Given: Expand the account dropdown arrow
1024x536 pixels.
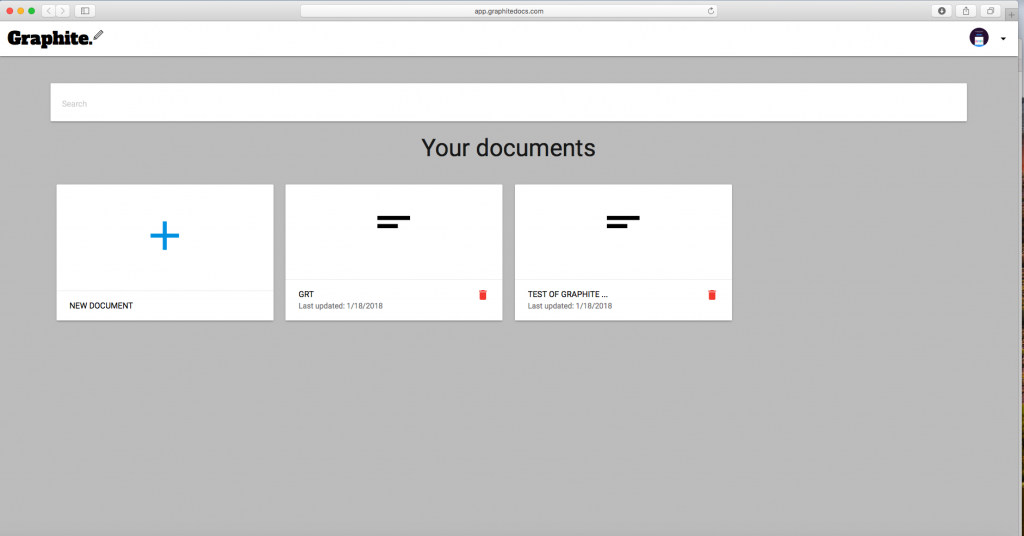Looking at the screenshot, I should [x=1003, y=39].
